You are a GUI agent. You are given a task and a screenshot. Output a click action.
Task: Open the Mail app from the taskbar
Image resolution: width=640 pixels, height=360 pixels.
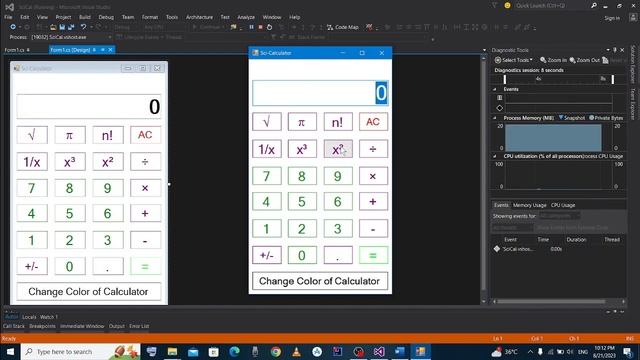(x=193, y=351)
